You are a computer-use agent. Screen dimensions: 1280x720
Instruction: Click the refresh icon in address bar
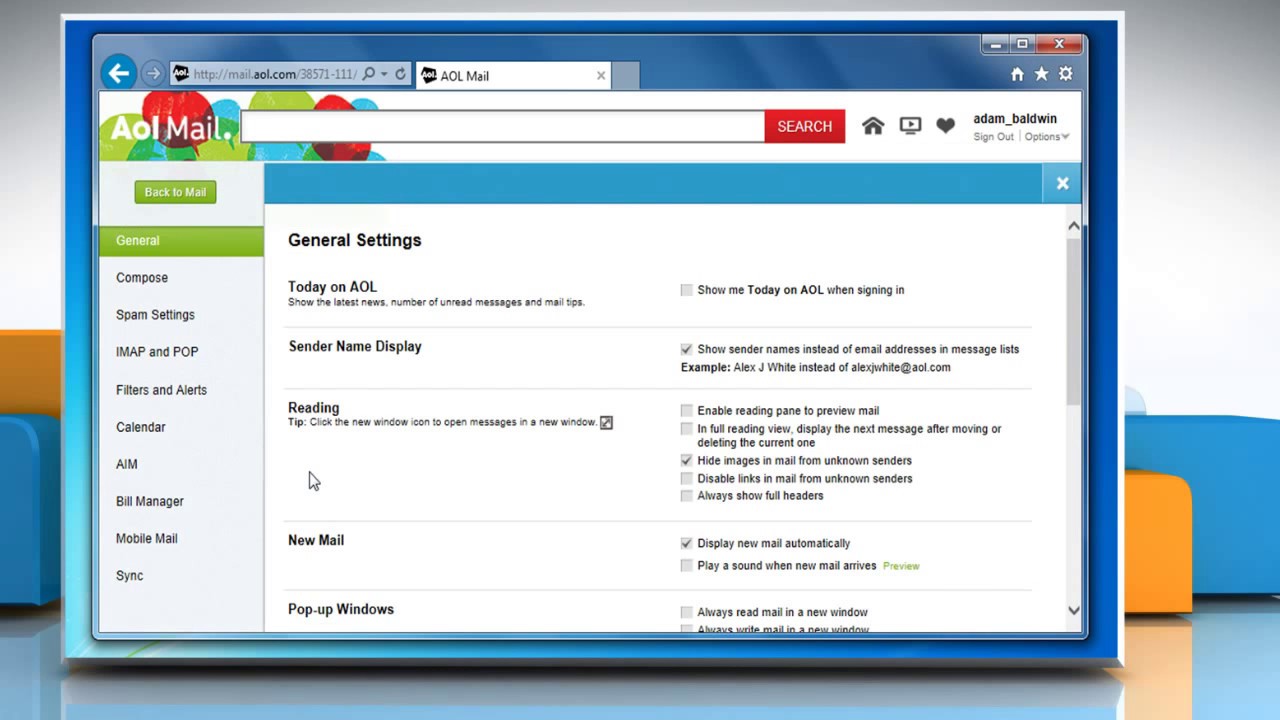point(400,74)
